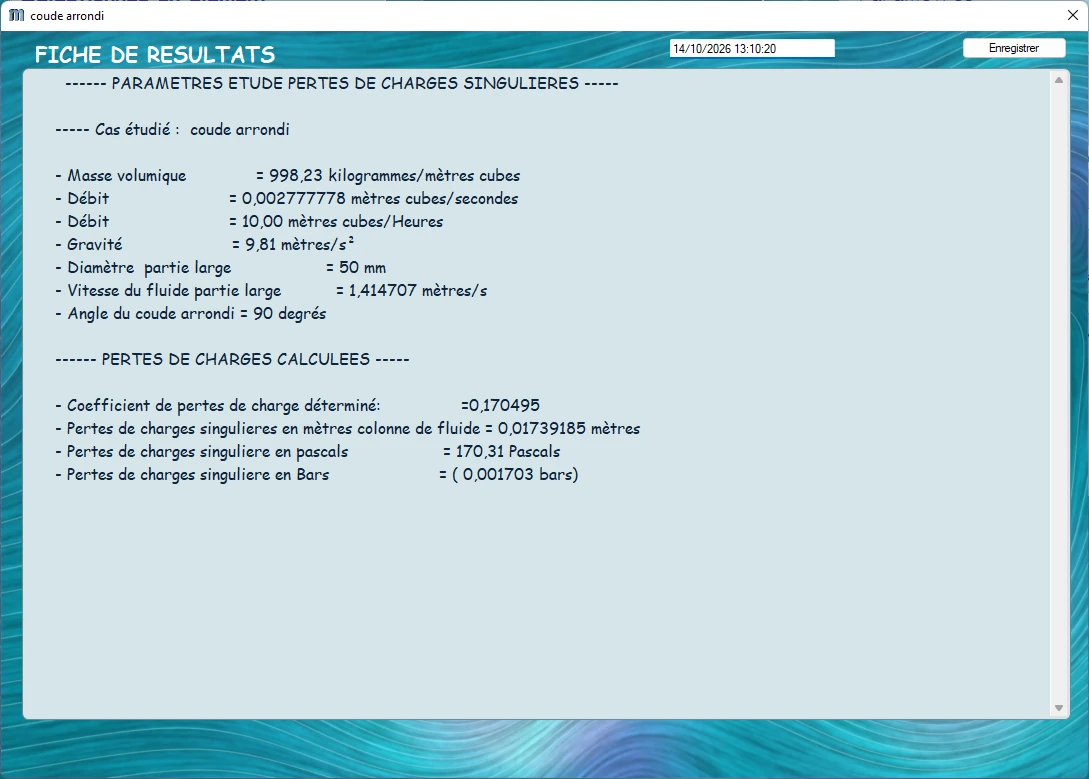The height and width of the screenshot is (779, 1089).
Task: Click the Débit 10,00 mètres cubes/Heures line
Action: (249, 221)
